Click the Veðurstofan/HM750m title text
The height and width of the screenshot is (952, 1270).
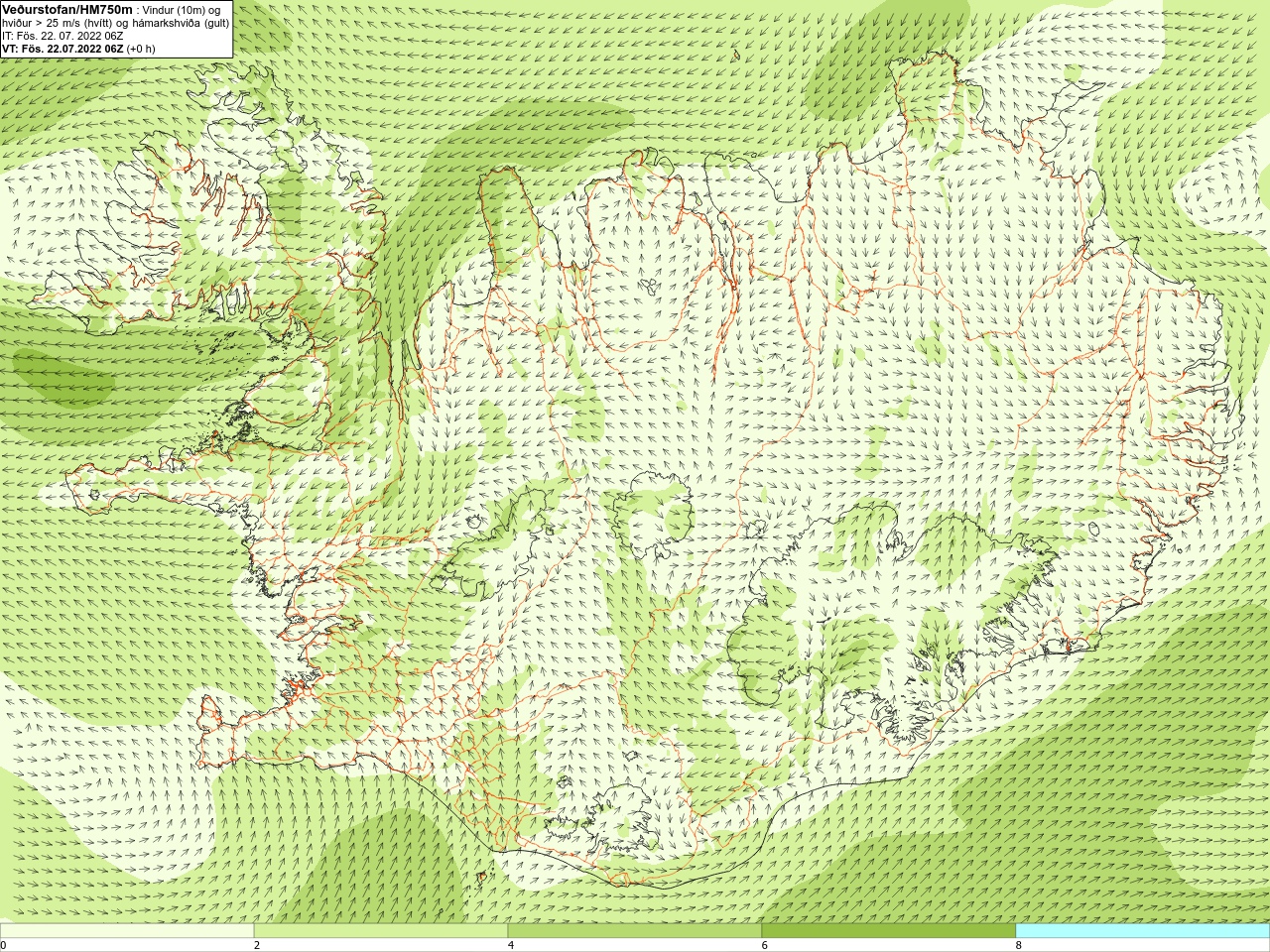tap(67, 9)
